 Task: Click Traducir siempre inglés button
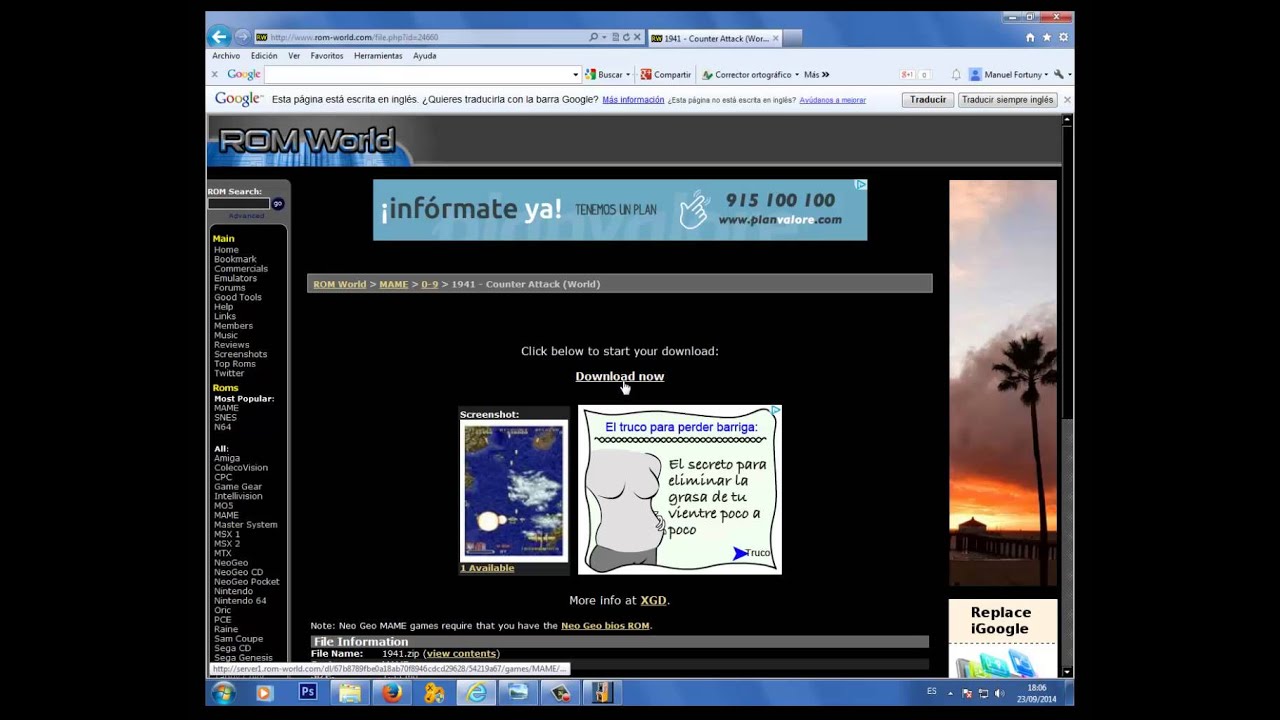pyautogui.click(x=1007, y=100)
